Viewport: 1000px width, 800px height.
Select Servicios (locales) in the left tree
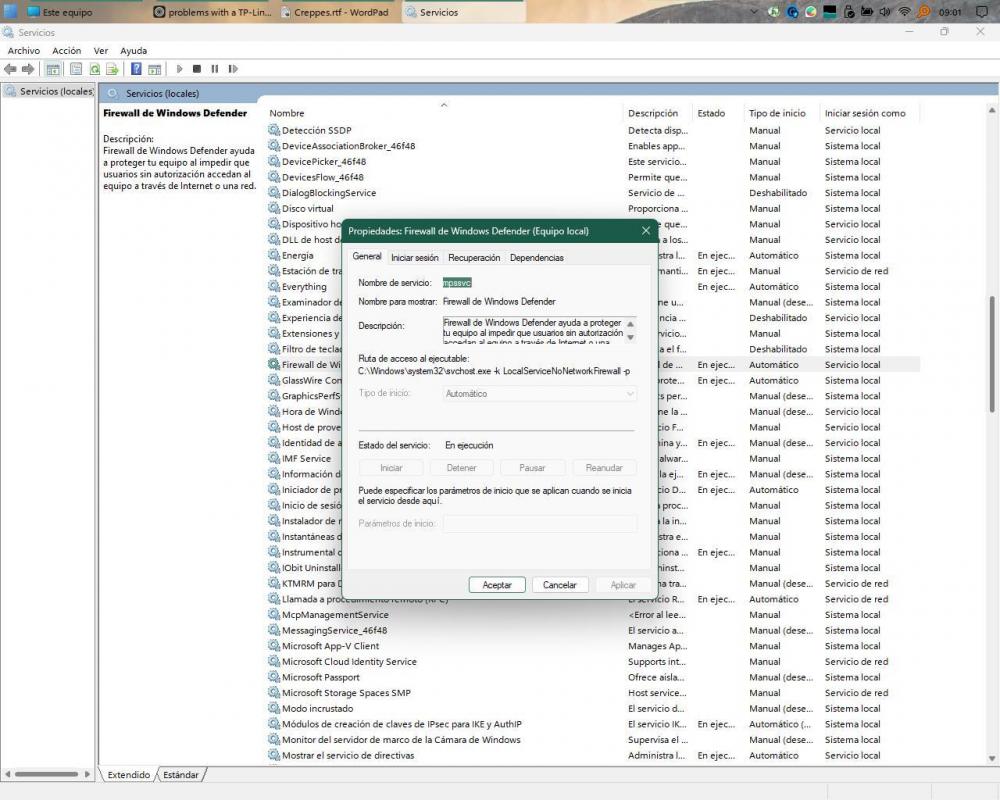pyautogui.click(x=56, y=91)
